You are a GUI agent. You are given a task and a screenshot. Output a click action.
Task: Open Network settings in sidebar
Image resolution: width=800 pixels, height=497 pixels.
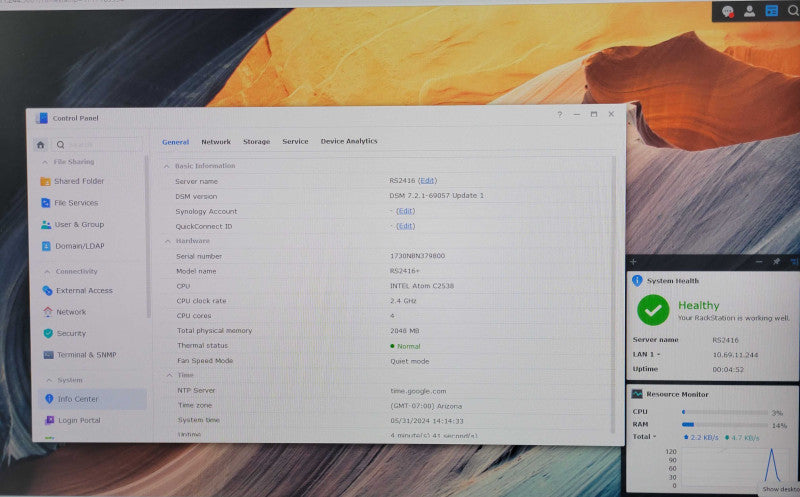coord(65,312)
